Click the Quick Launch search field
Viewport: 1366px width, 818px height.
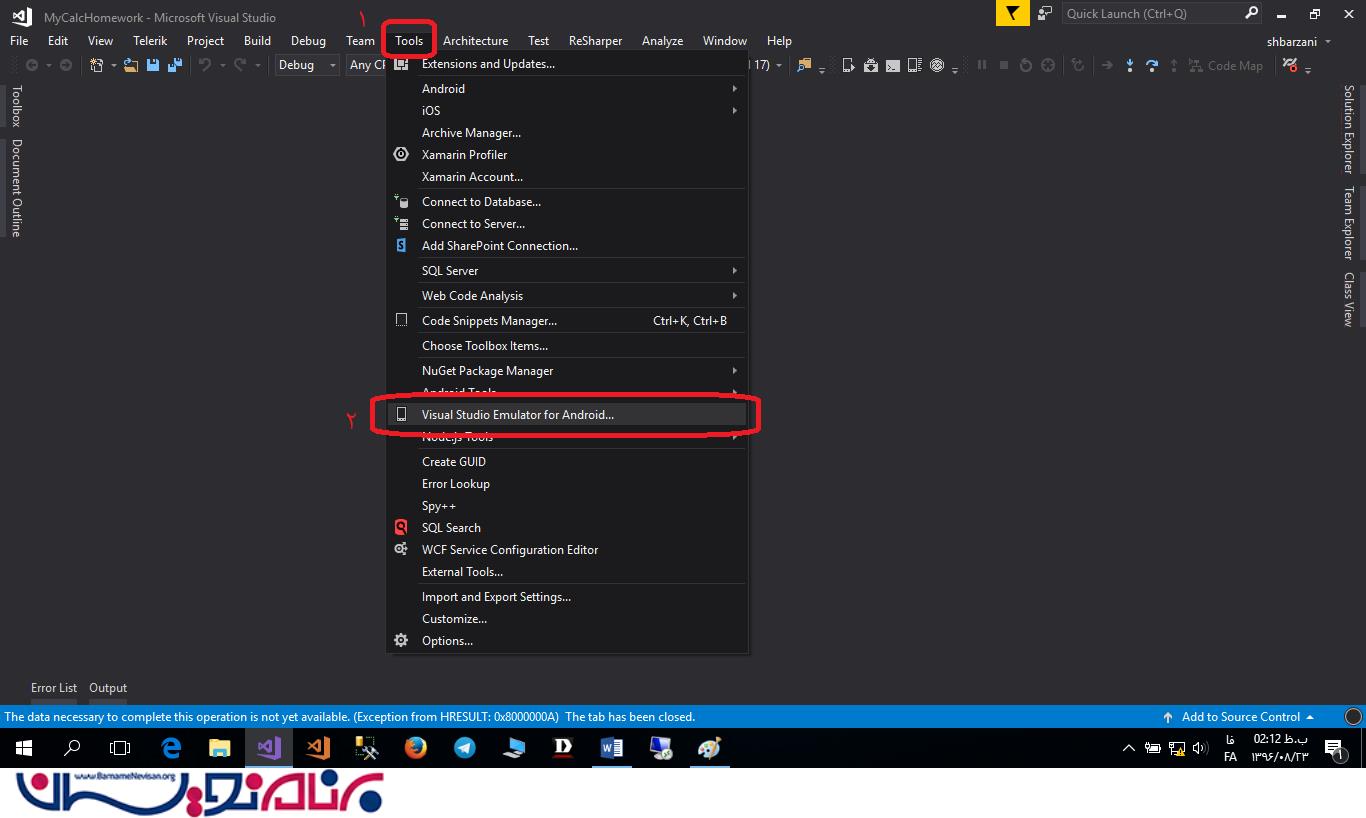click(1152, 13)
